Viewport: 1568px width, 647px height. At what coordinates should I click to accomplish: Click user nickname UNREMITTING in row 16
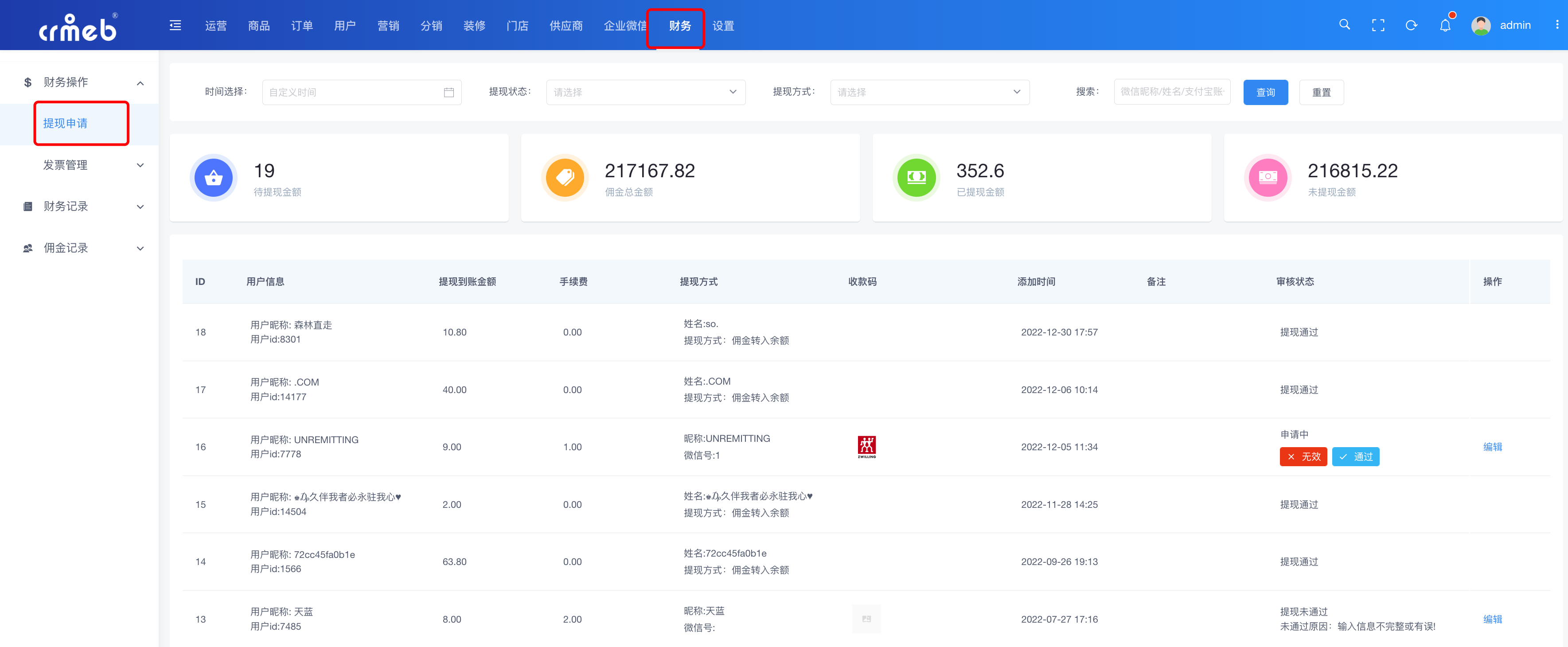[x=326, y=440]
